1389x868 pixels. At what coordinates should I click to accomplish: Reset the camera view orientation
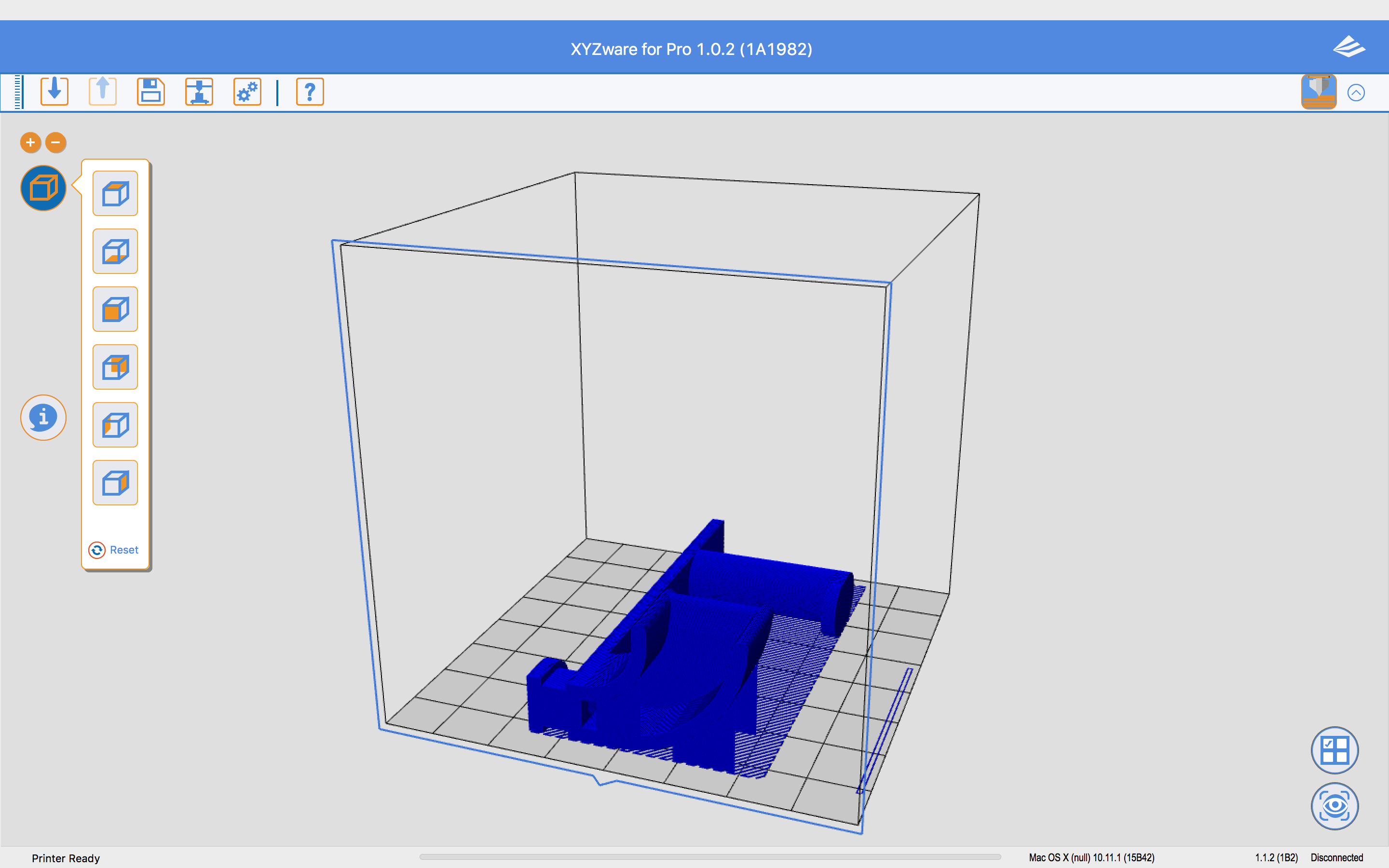click(x=115, y=549)
